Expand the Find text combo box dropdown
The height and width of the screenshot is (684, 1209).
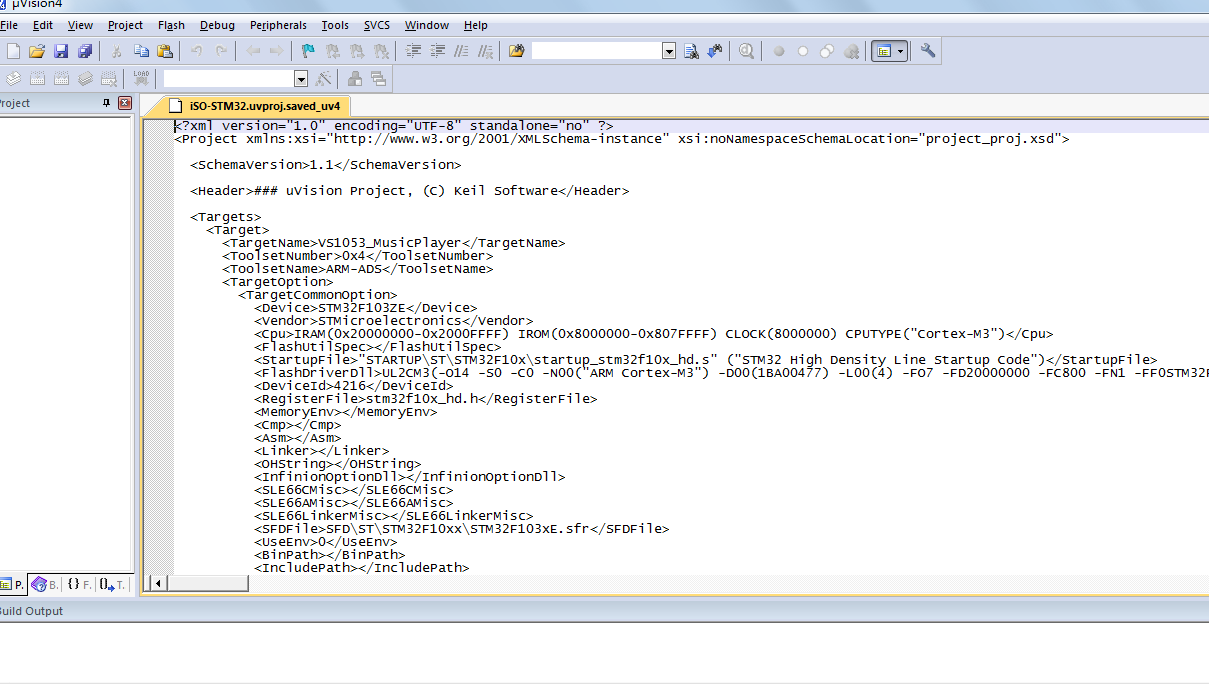pos(669,51)
